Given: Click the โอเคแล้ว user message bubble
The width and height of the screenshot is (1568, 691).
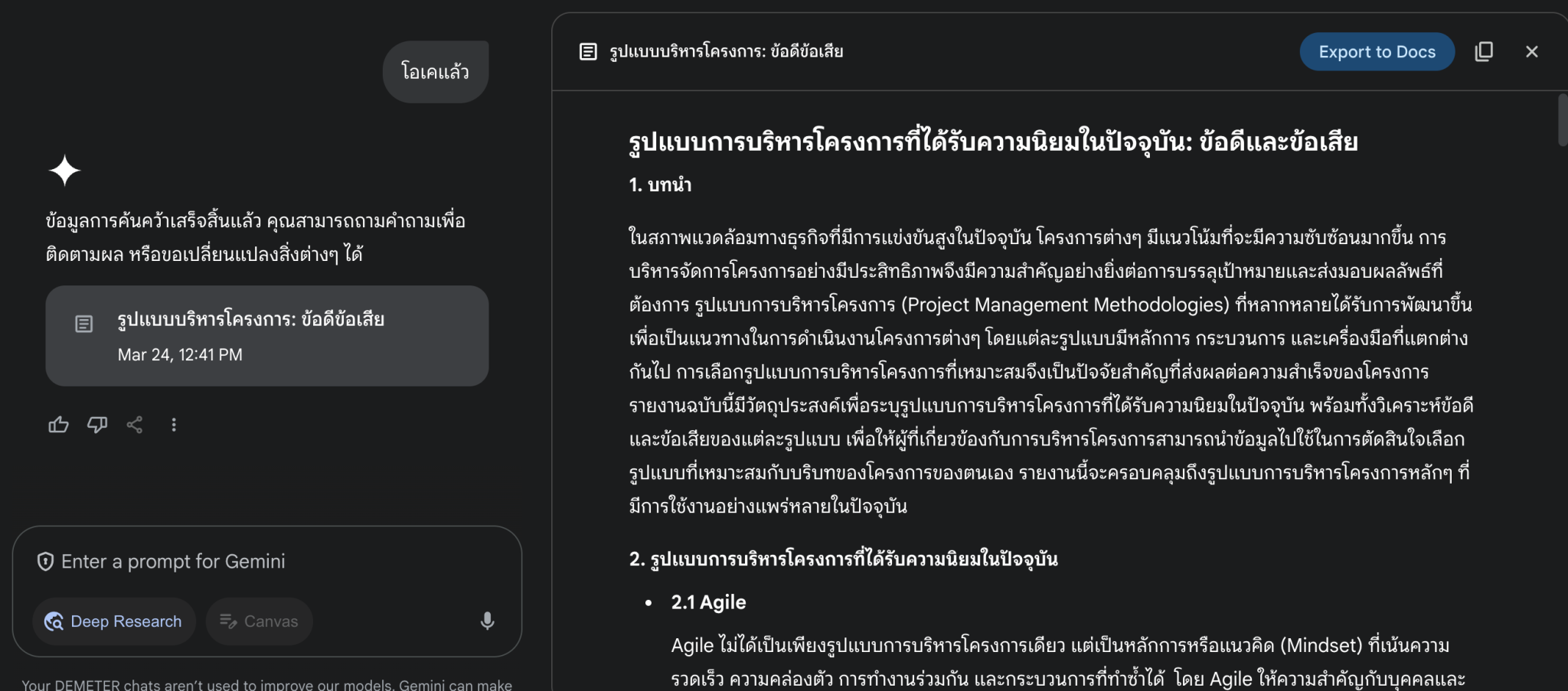Looking at the screenshot, I should pos(435,72).
